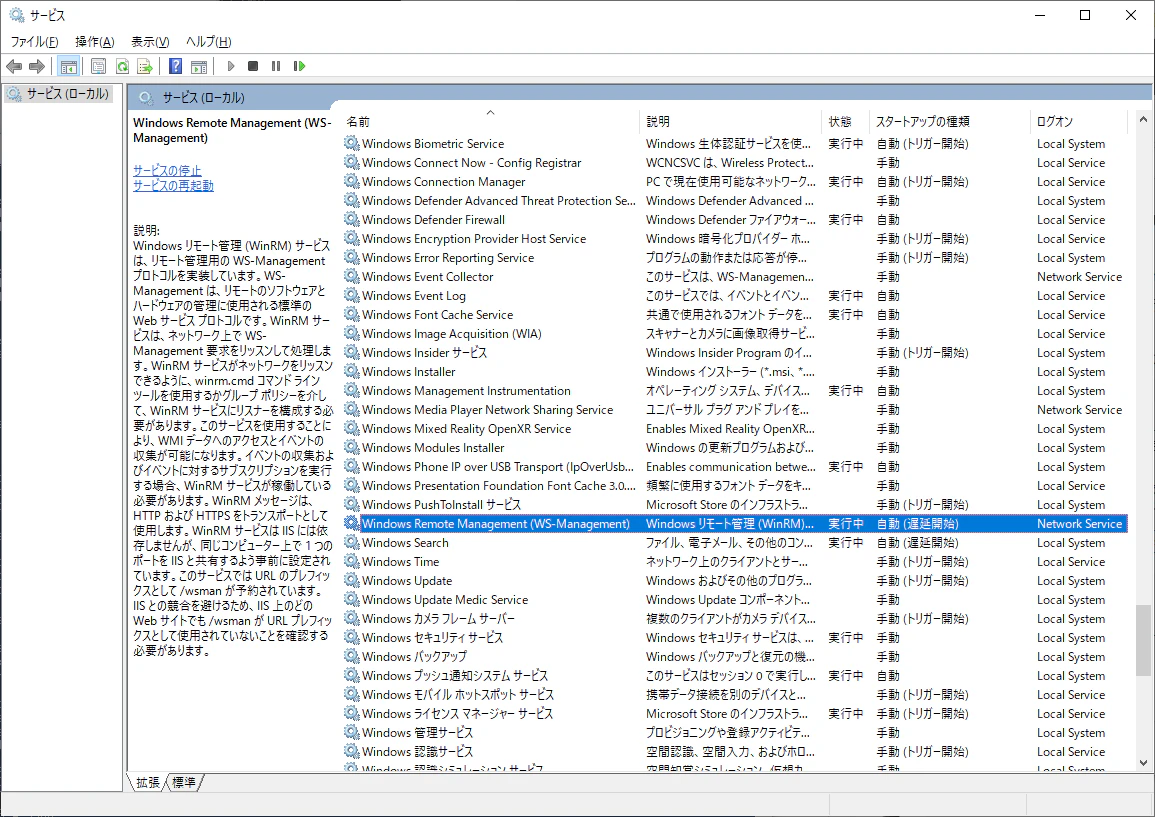Select the Windows Event Collector row
Viewport: 1155px width, 817px height.
click(x=735, y=277)
